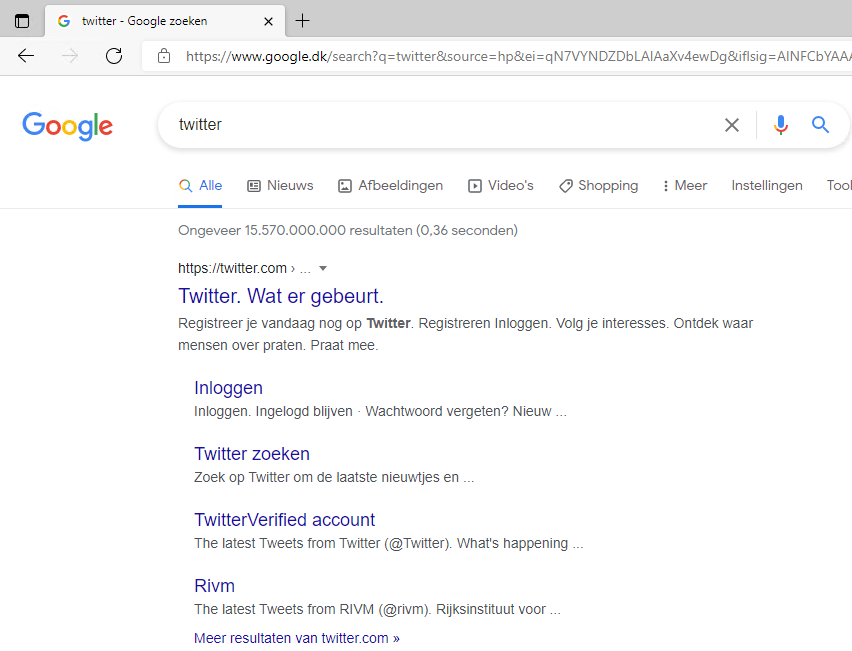The image size is (852, 651).
Task: Click snippet 'Registreer je vandaag nog op Twitter'
Action: (x=294, y=324)
